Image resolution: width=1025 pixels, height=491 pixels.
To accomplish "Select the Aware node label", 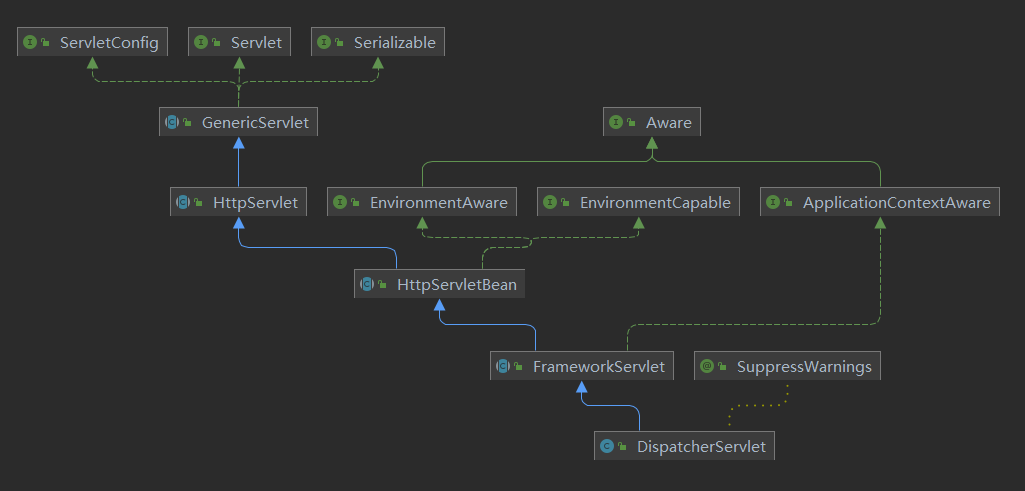I will click(669, 122).
